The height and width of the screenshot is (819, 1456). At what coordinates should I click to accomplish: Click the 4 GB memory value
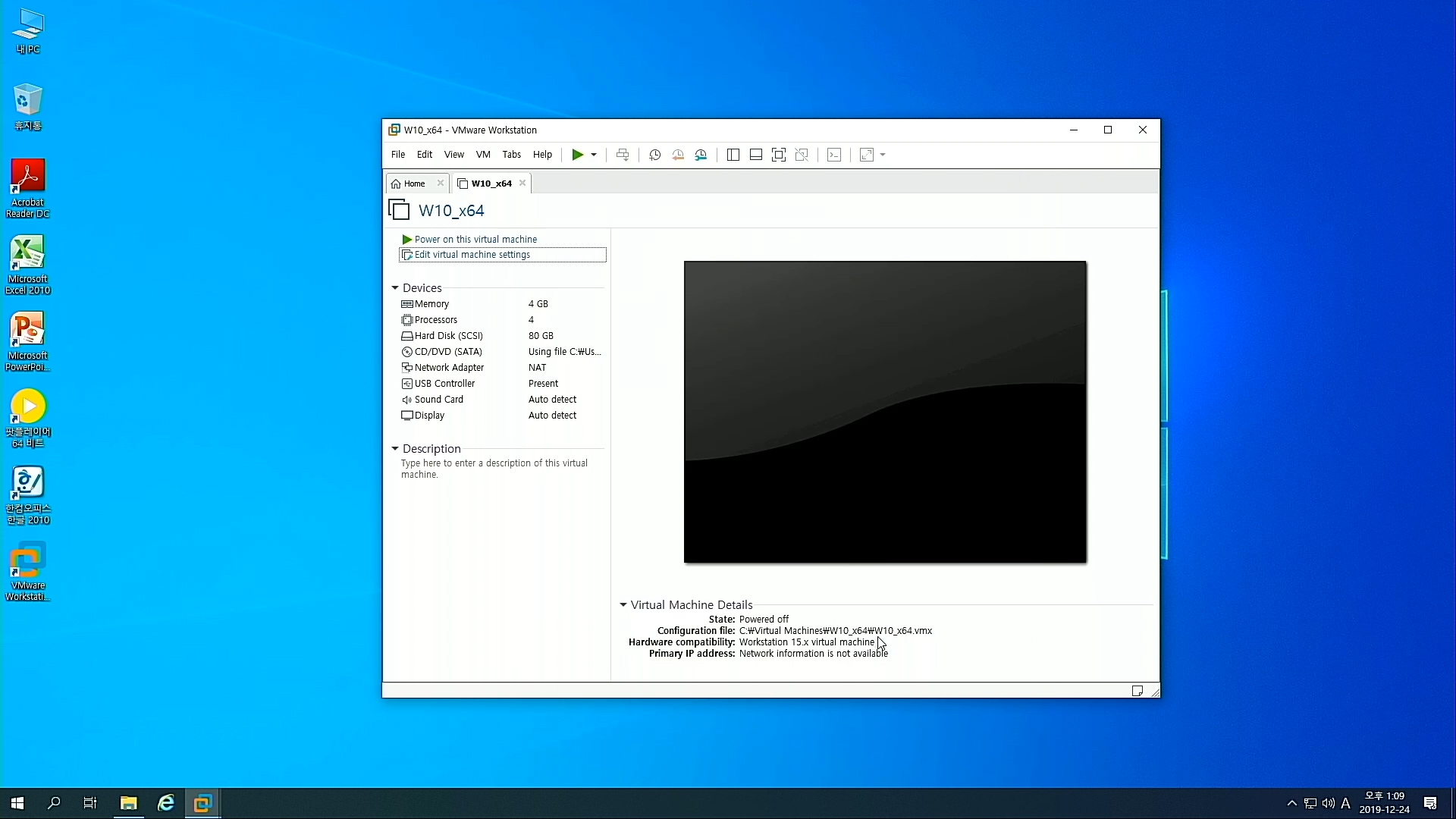click(x=538, y=304)
